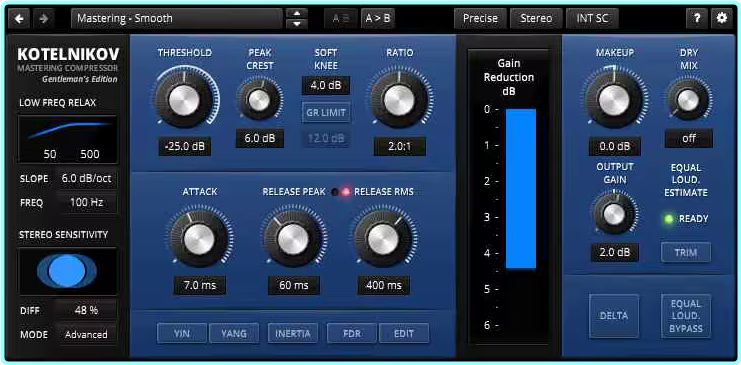Open the help question mark icon
This screenshot has height=365, width=741.
pyautogui.click(x=697, y=18)
